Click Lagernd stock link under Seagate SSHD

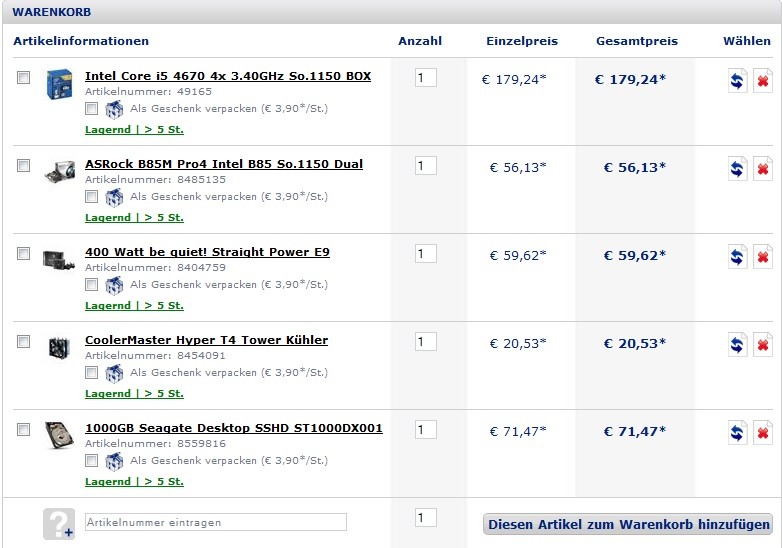(134, 482)
